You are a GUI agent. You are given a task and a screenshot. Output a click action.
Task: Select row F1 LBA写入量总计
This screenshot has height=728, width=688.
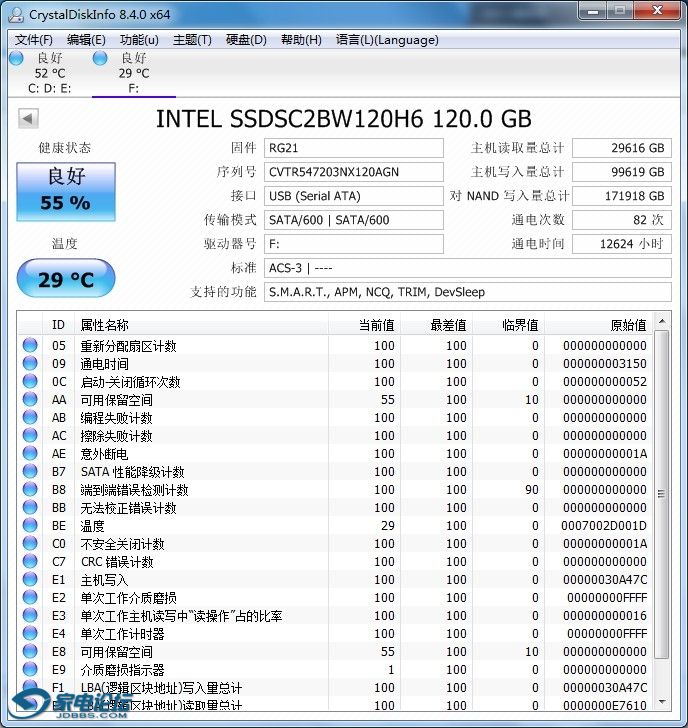[x=335, y=688]
